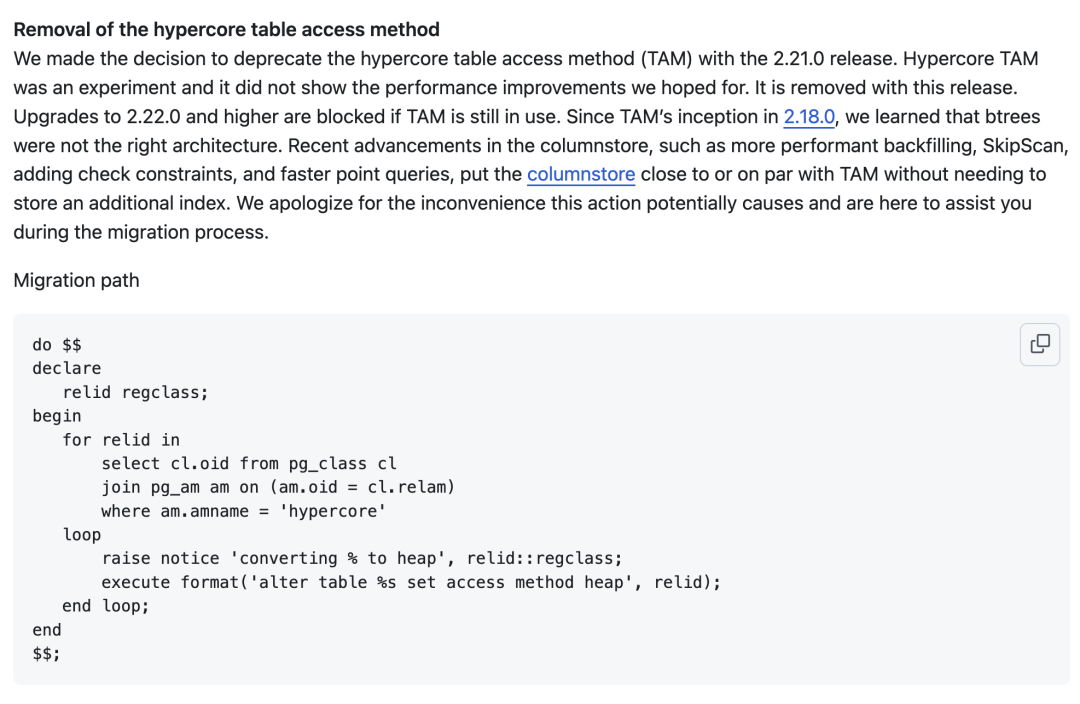Click the closing '$$;' code line
This screenshot has height=704, width=1080.
(x=46, y=654)
